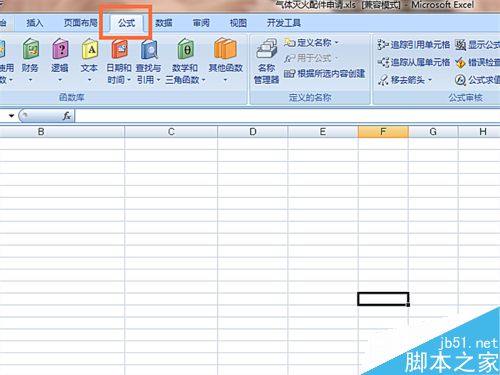500x375 pixels.
Task: Select column E header
Action: click(323, 132)
